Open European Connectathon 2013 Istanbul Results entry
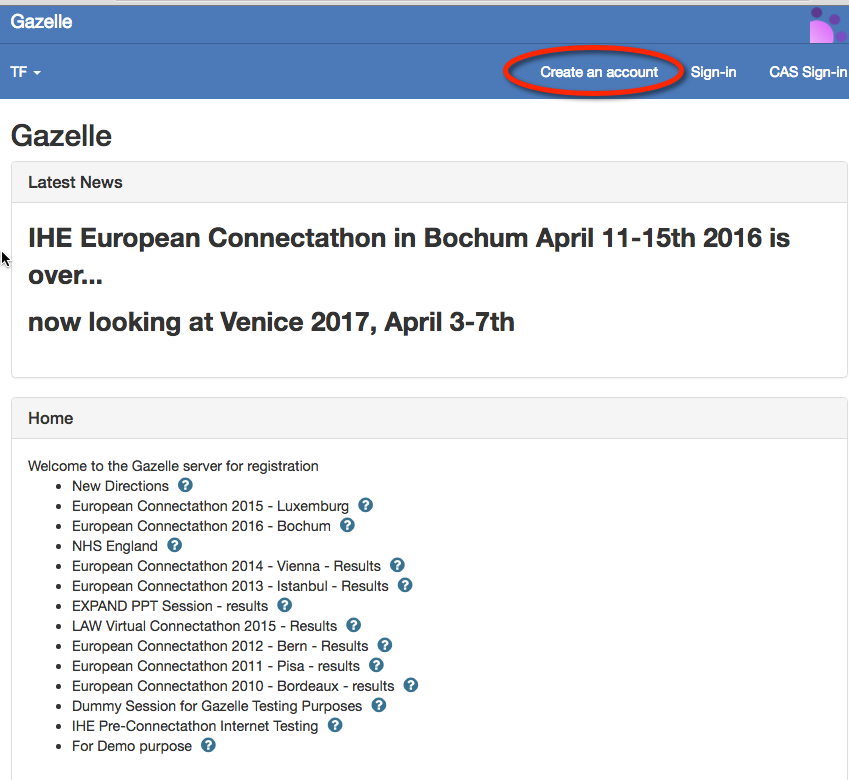Screen dimensions: 849x780 click(229, 586)
